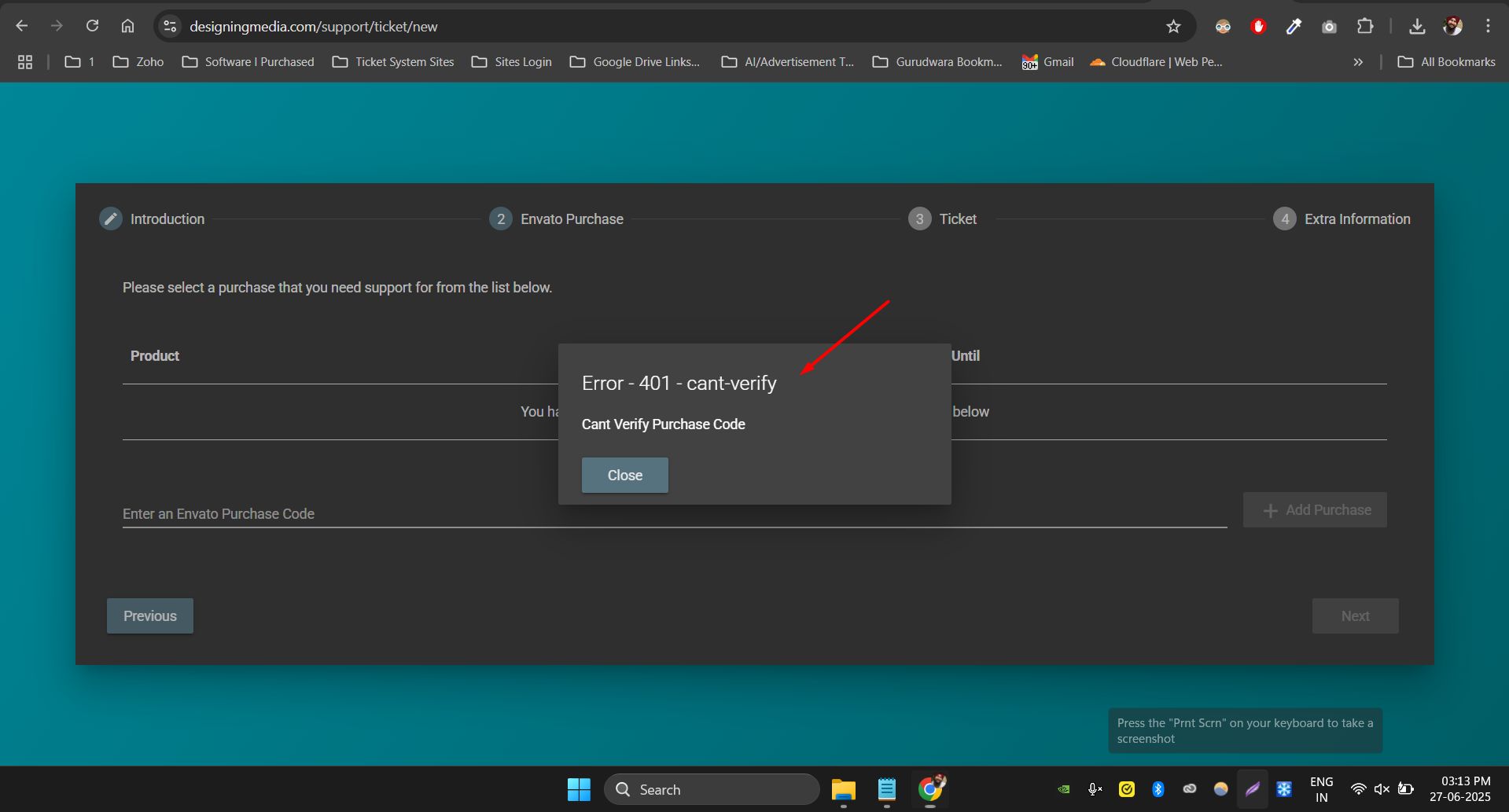Click the owl-face extension icon

1223,26
